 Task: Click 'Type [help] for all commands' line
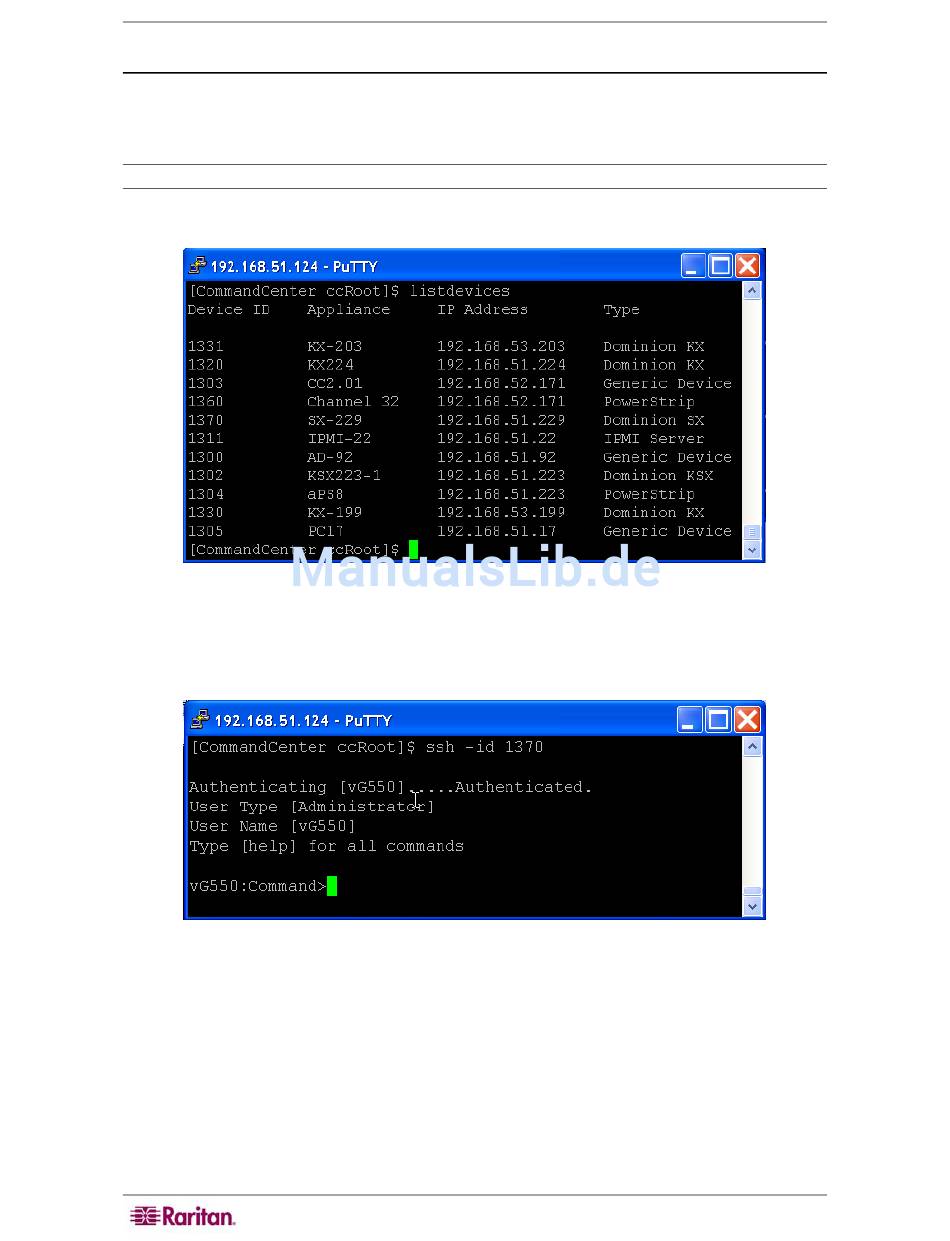[327, 846]
